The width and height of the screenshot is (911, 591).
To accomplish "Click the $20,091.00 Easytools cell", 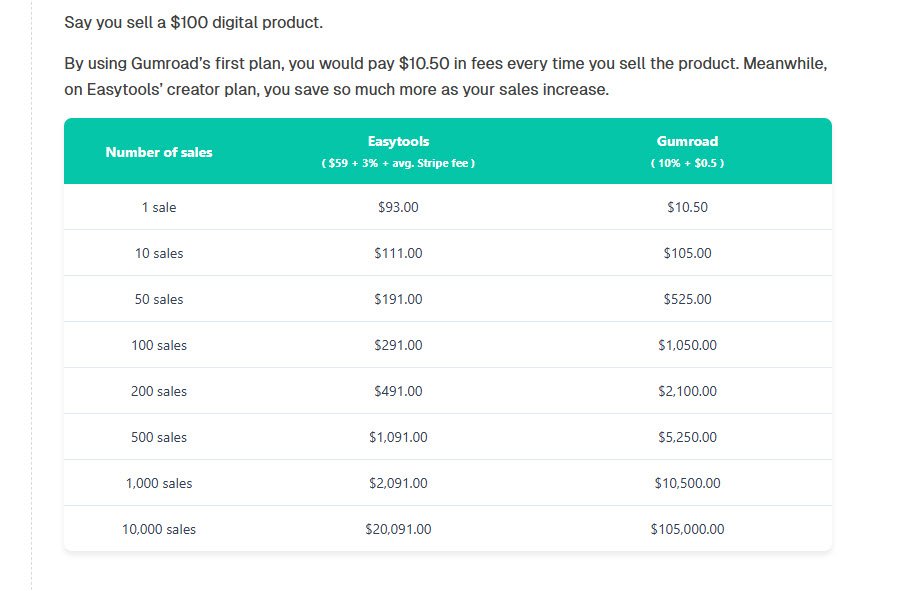I will [398, 529].
